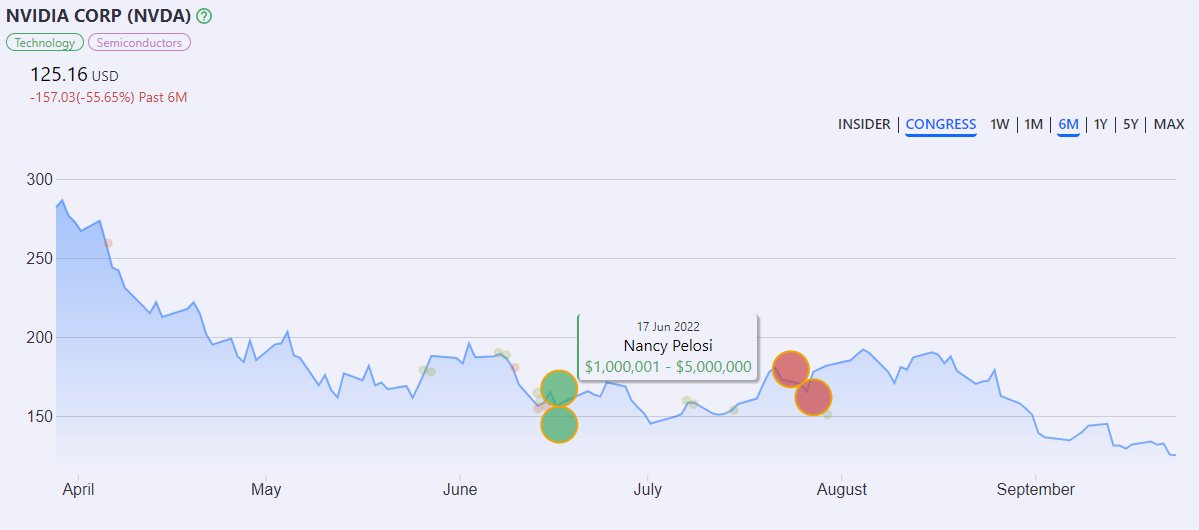
Task: Open the Technology sector tag
Action: [45, 43]
